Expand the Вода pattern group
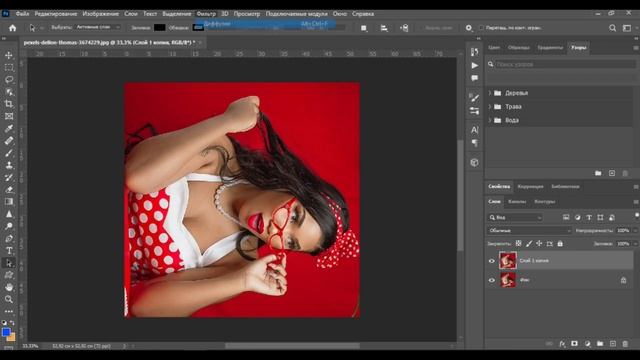 coord(490,120)
